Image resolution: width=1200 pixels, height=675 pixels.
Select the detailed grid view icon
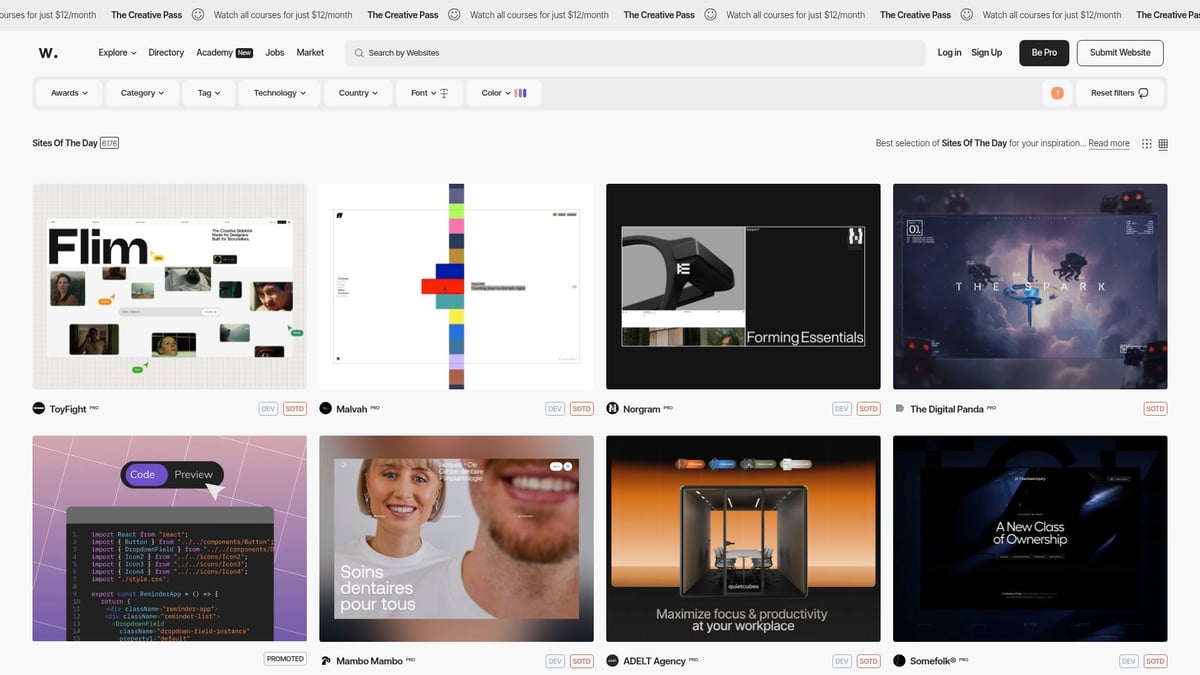click(x=1163, y=143)
